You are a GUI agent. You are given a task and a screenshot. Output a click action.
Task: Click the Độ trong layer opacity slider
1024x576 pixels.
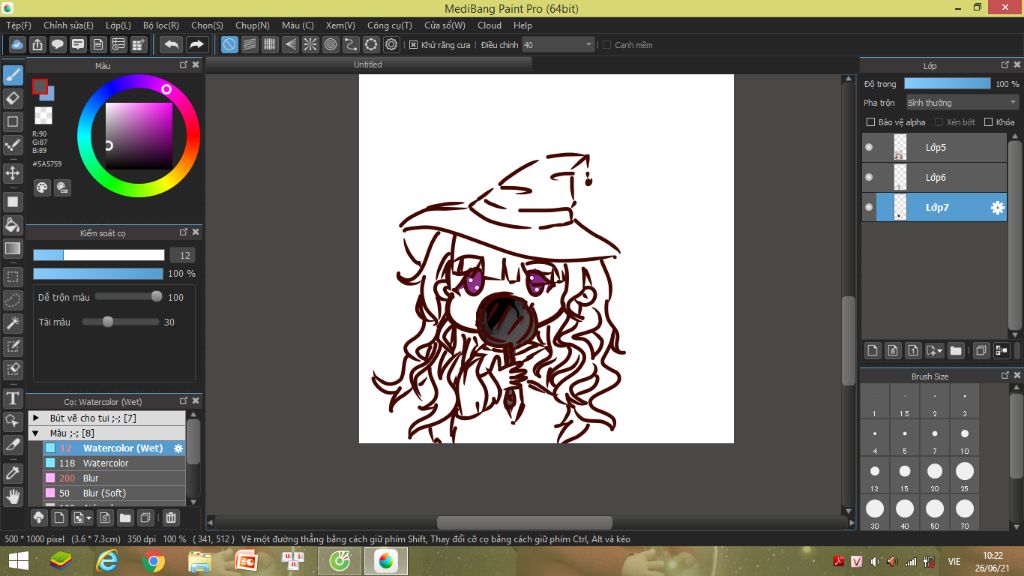pyautogui.click(x=947, y=84)
